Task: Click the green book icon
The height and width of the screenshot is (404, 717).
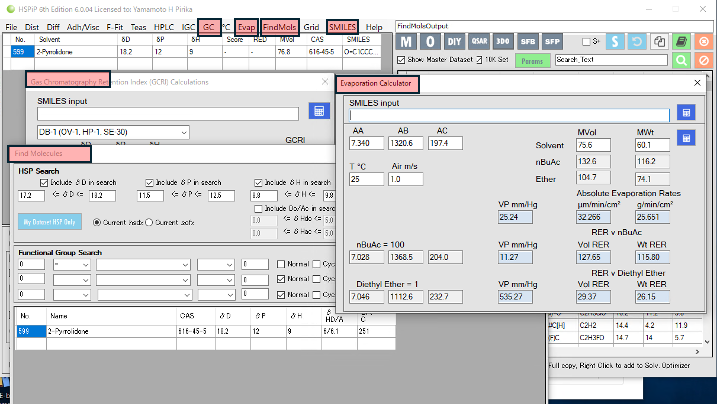Action: click(681, 41)
